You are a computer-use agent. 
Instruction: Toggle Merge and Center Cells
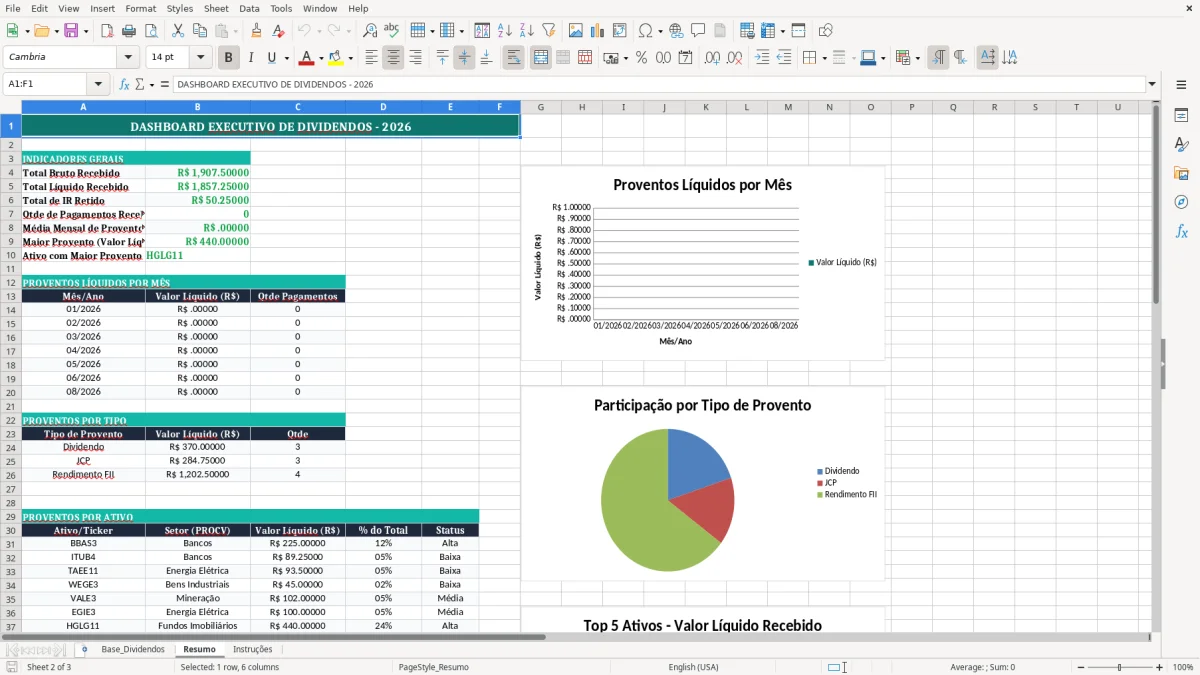point(540,58)
